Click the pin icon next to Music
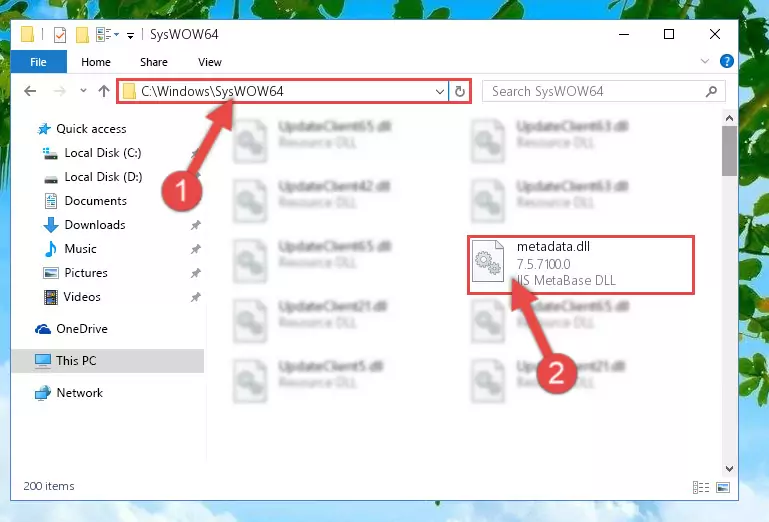The width and height of the screenshot is (769, 522). 196,249
